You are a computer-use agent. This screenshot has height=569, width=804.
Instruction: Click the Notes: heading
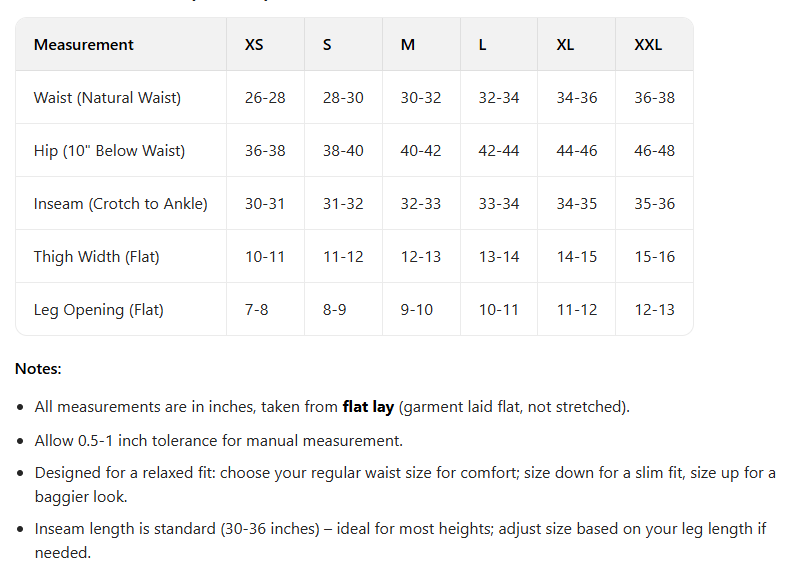pos(38,369)
